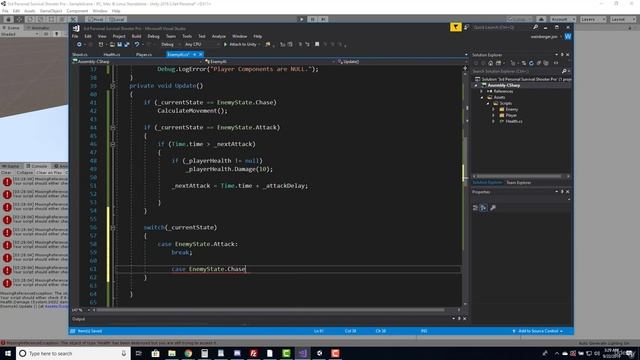Click the Quick Launch search magnifier icon
This screenshot has width=640, height=360.
pyautogui.click(x=536, y=27)
